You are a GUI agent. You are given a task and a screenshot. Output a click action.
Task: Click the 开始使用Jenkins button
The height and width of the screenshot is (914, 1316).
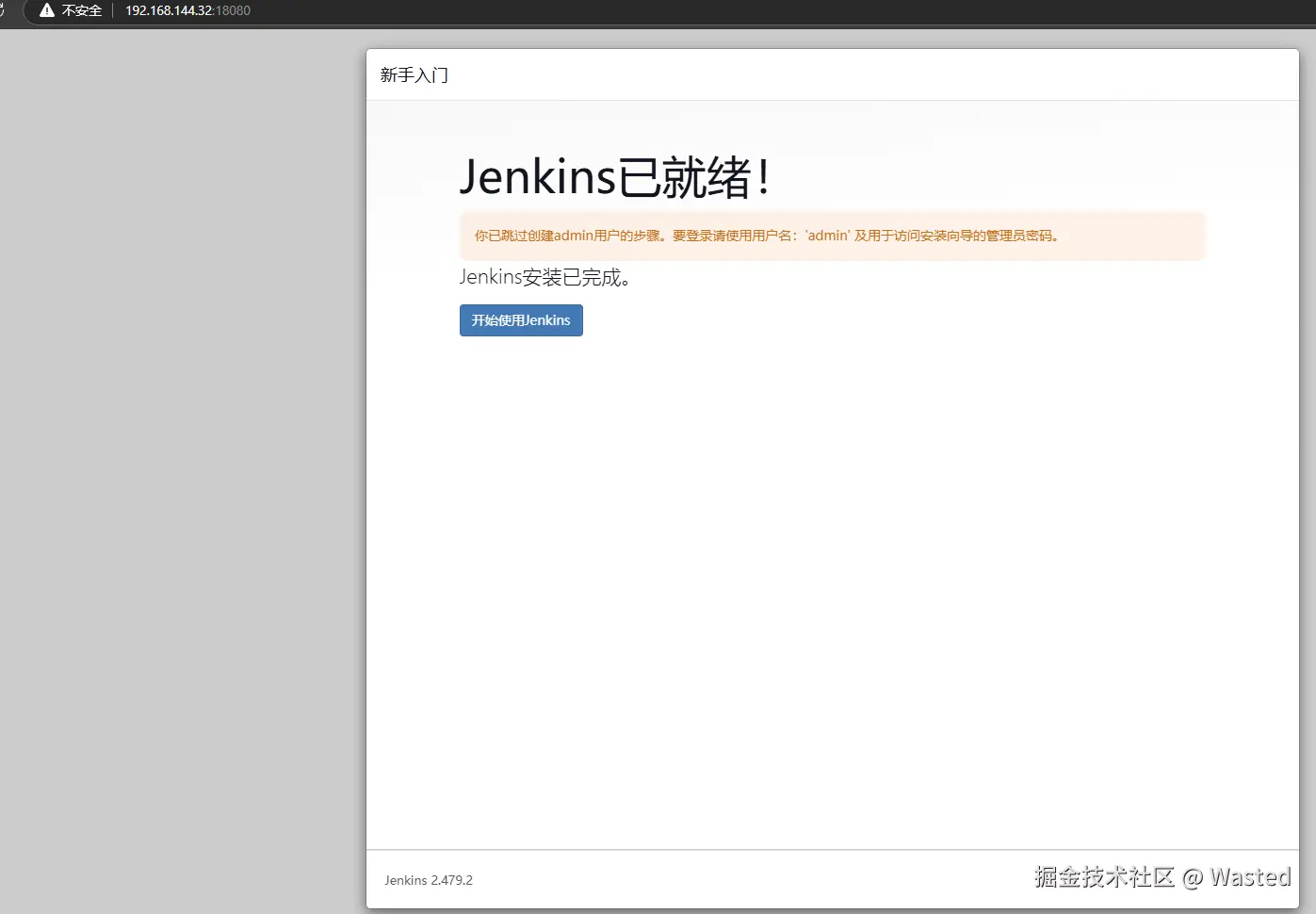(x=521, y=320)
